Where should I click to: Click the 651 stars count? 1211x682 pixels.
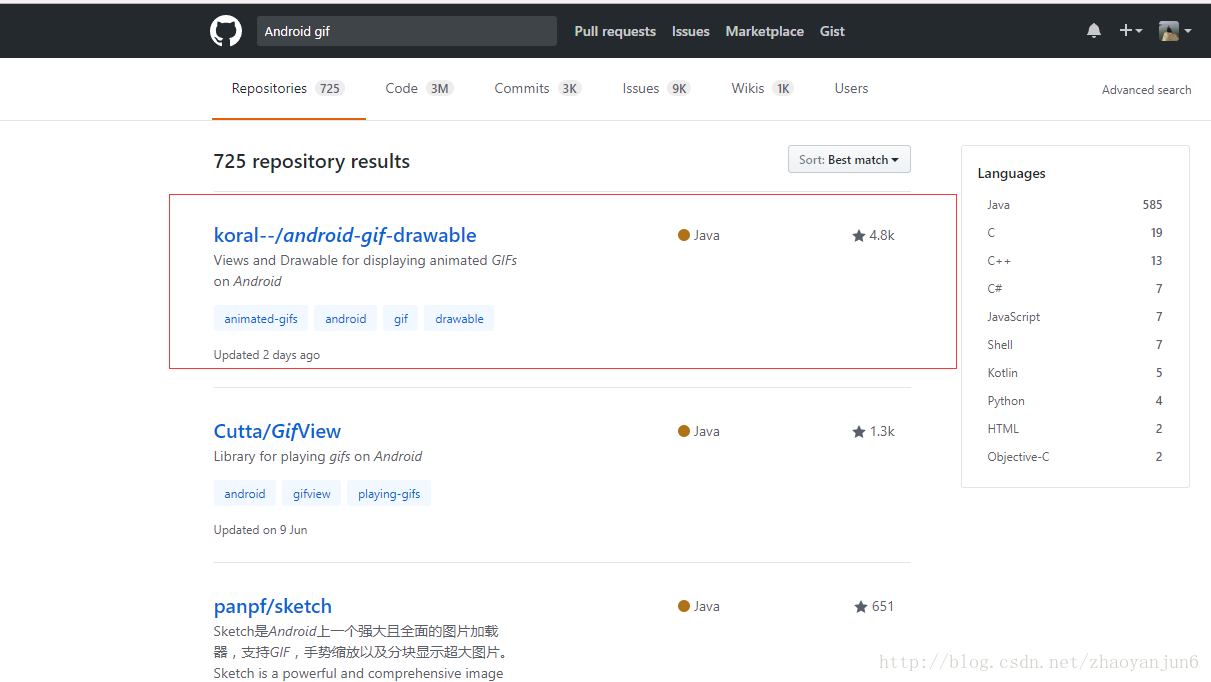click(874, 607)
